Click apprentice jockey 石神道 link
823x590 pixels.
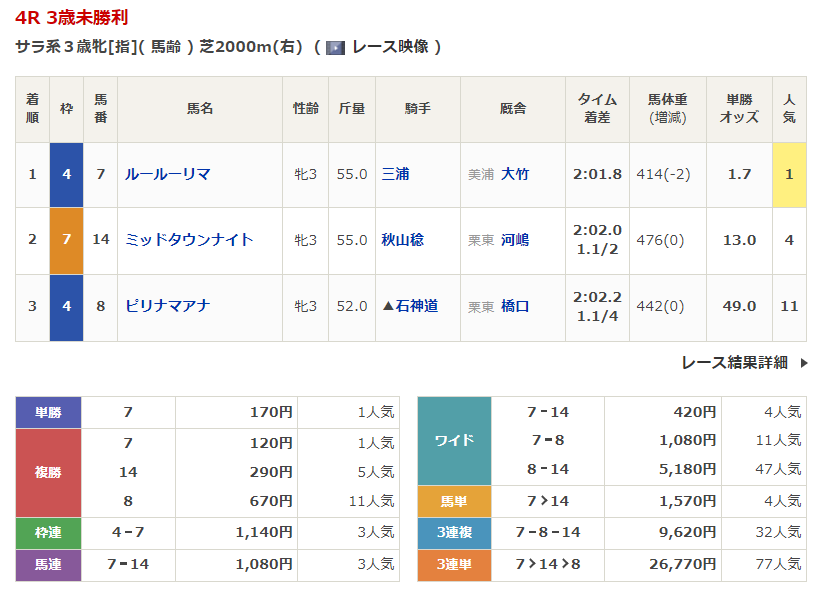(416, 306)
